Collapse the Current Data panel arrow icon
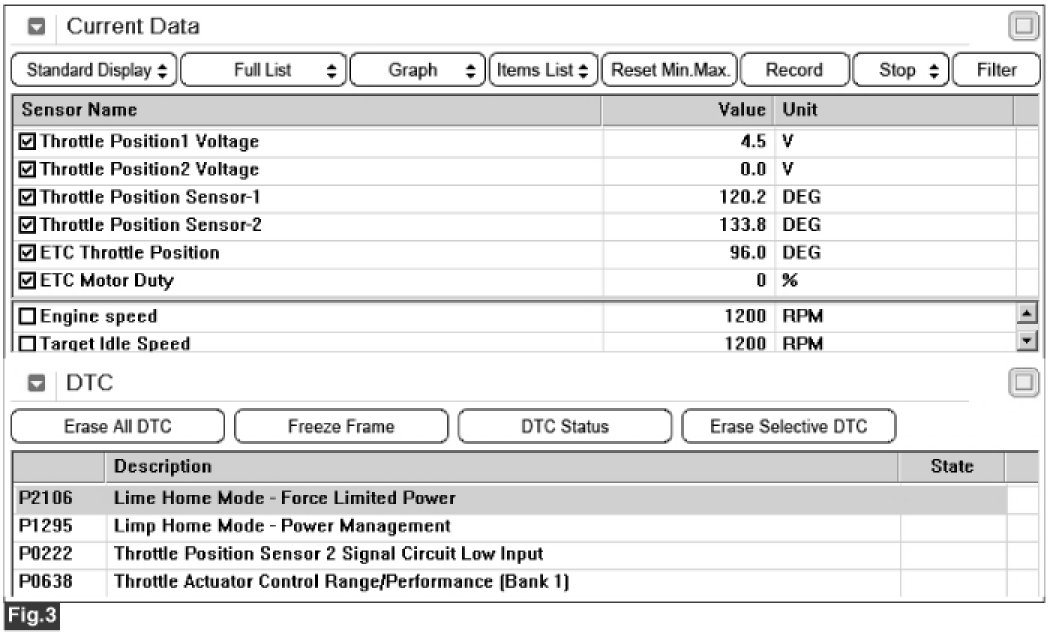1050x636 pixels. click(x=36, y=27)
